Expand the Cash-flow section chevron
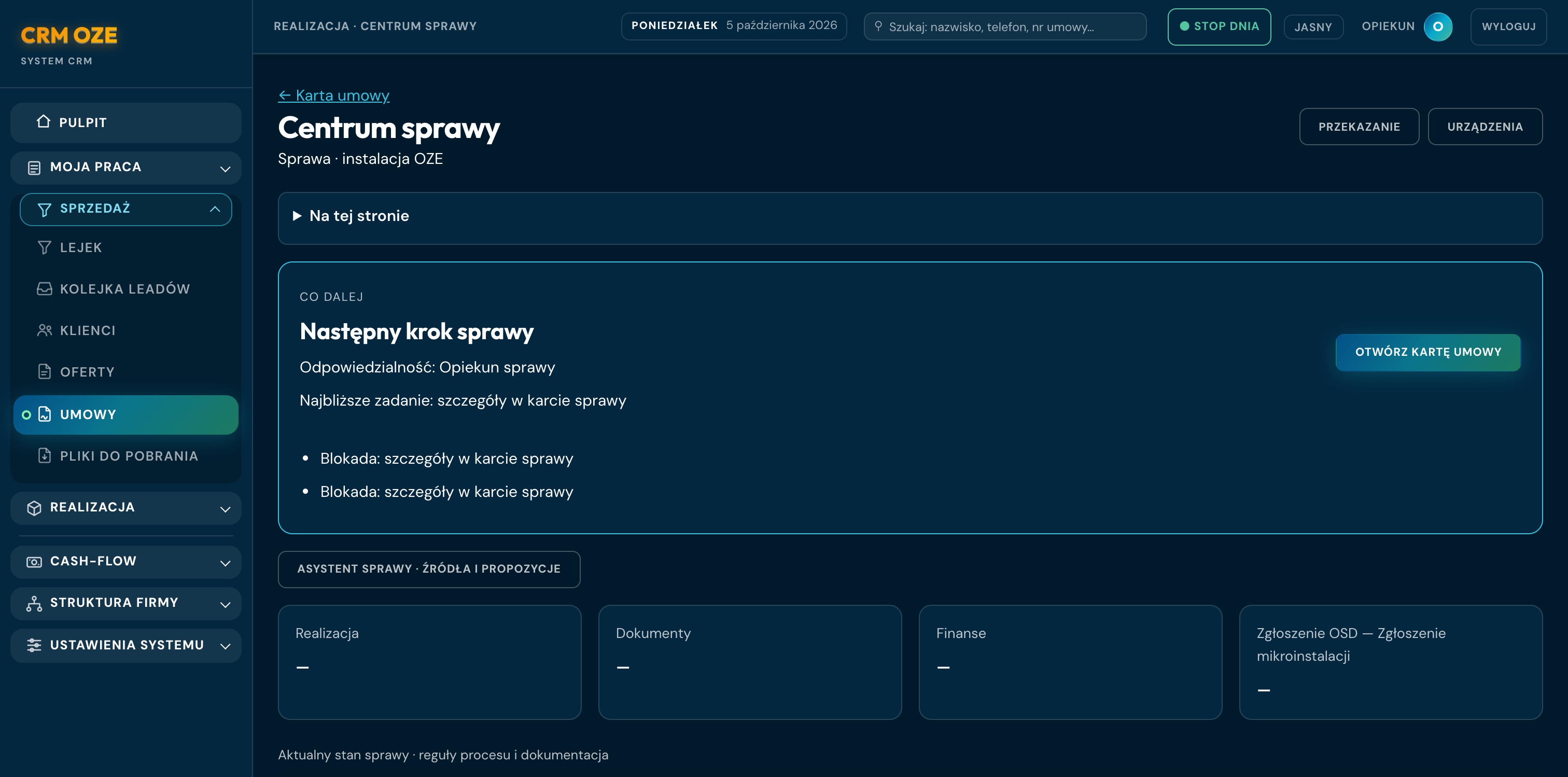The image size is (1568, 777). 225,563
